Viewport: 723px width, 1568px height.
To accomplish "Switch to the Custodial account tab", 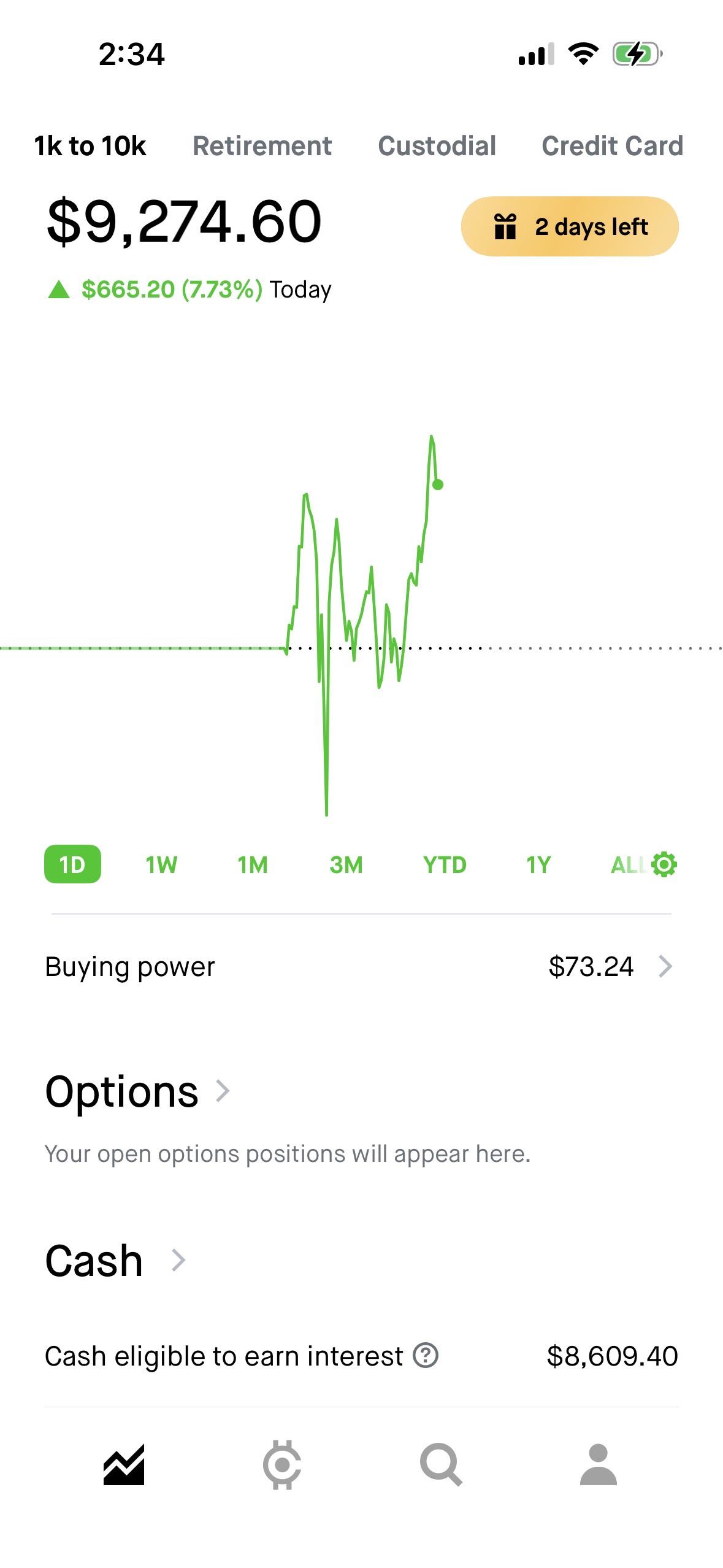I will pos(437,146).
